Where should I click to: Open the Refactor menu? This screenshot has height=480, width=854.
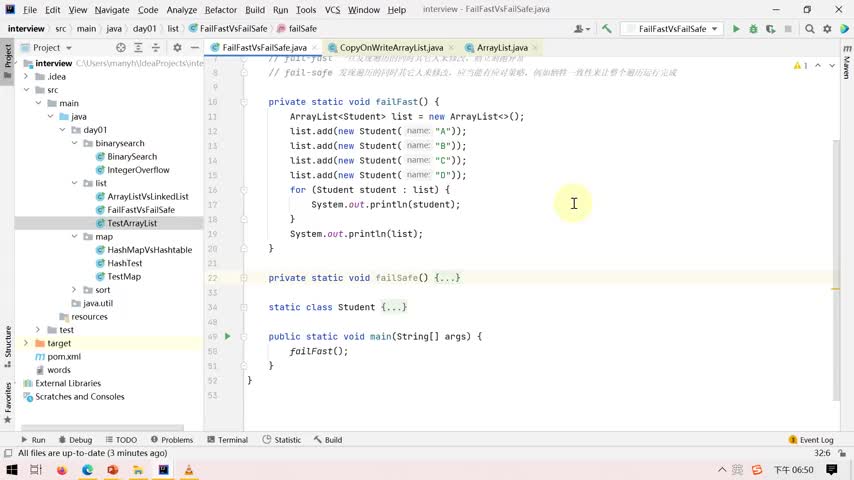tap(221, 10)
